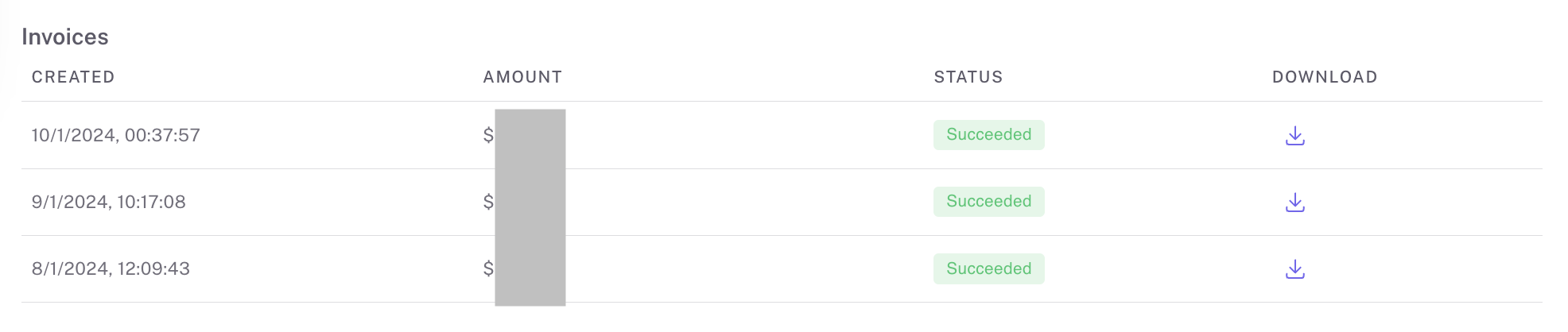Viewport: 1568px width, 332px height.
Task: Download the 8/1/2024 invoice
Action: [x=1294, y=269]
